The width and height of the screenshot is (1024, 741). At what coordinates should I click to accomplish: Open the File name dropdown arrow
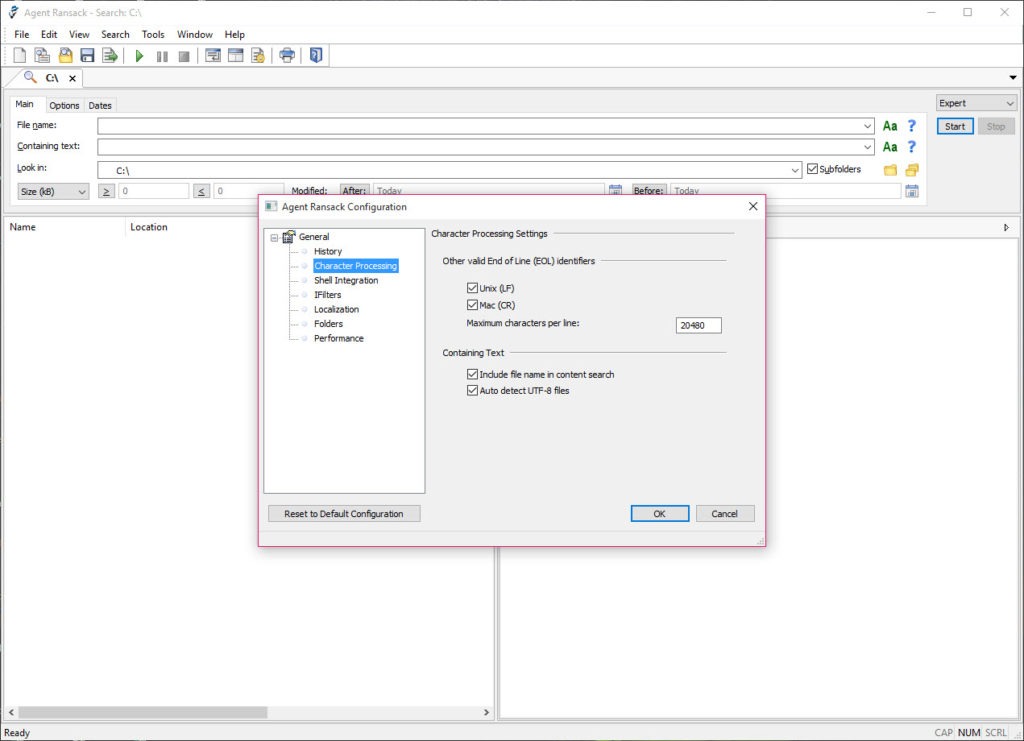(867, 126)
